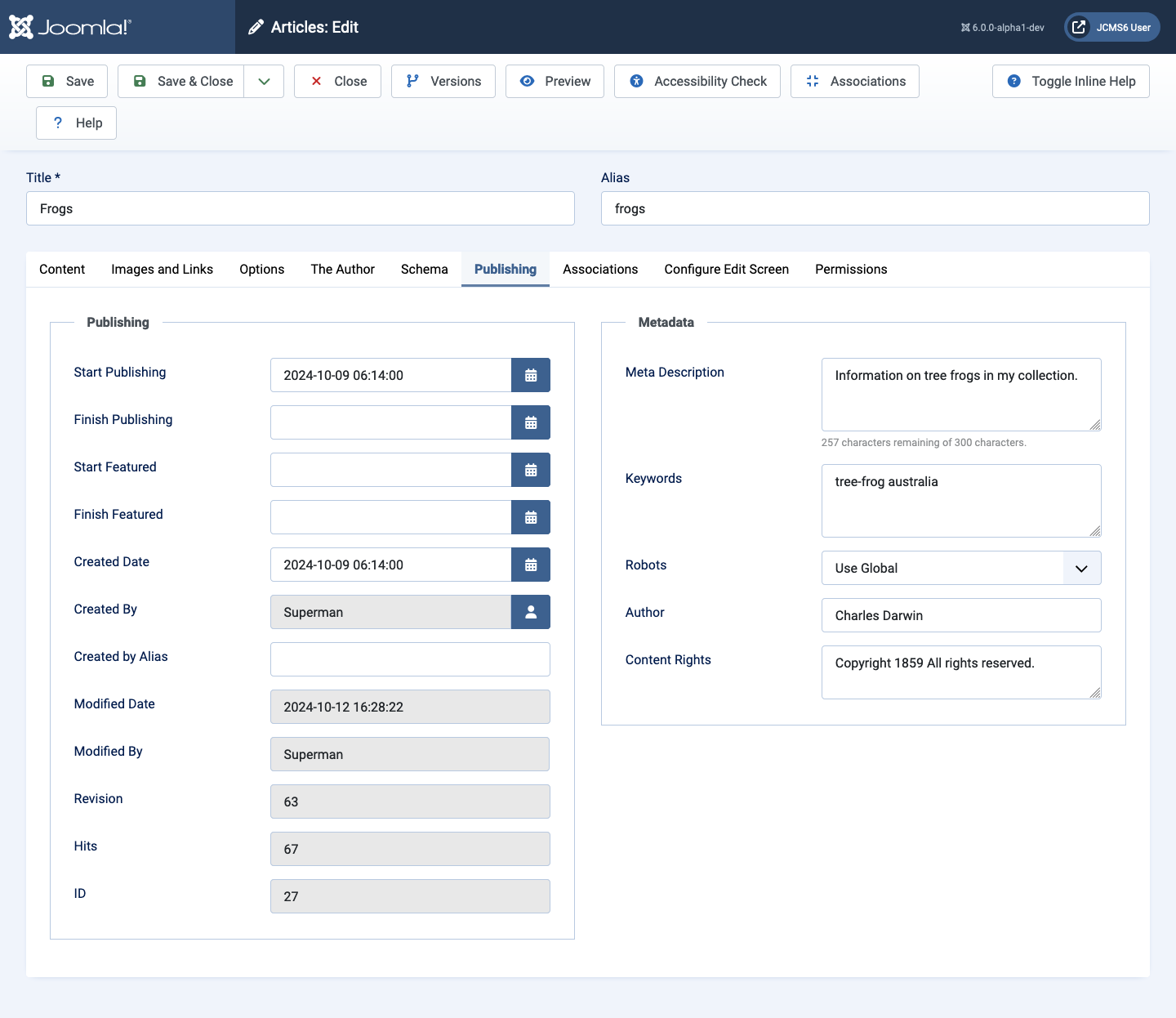This screenshot has height=1018, width=1176.
Task: Open the Start Publishing calendar picker
Action: pyautogui.click(x=531, y=375)
